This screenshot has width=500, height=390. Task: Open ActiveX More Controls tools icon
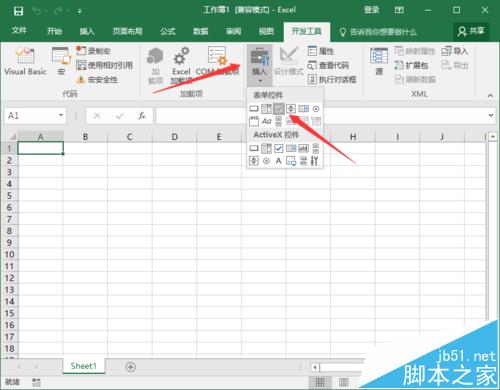[315, 161]
